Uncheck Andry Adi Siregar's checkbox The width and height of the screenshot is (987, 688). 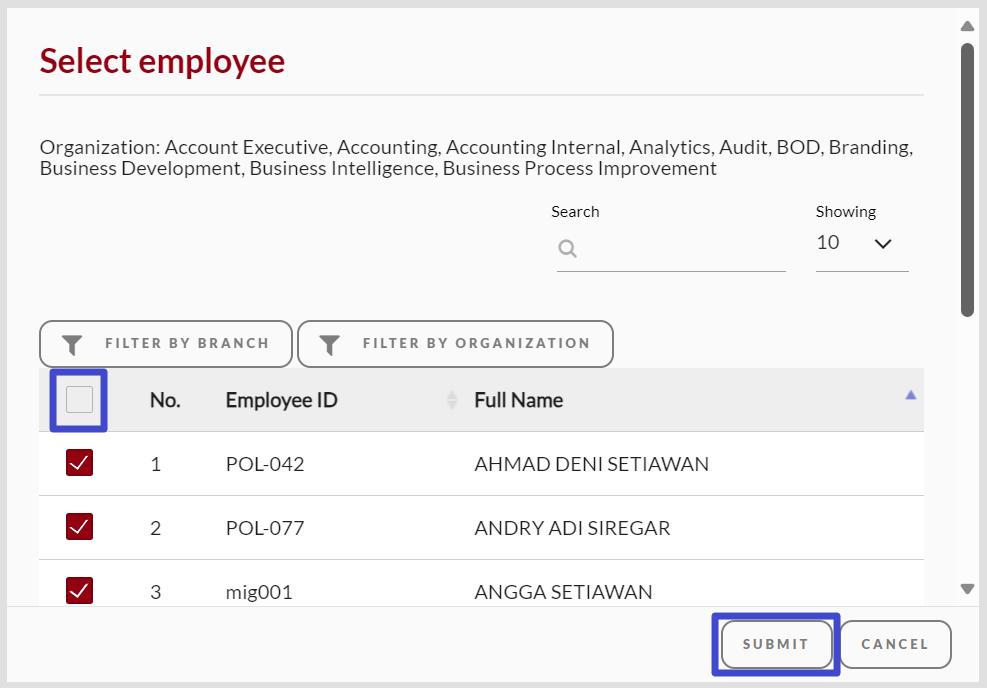(79, 527)
